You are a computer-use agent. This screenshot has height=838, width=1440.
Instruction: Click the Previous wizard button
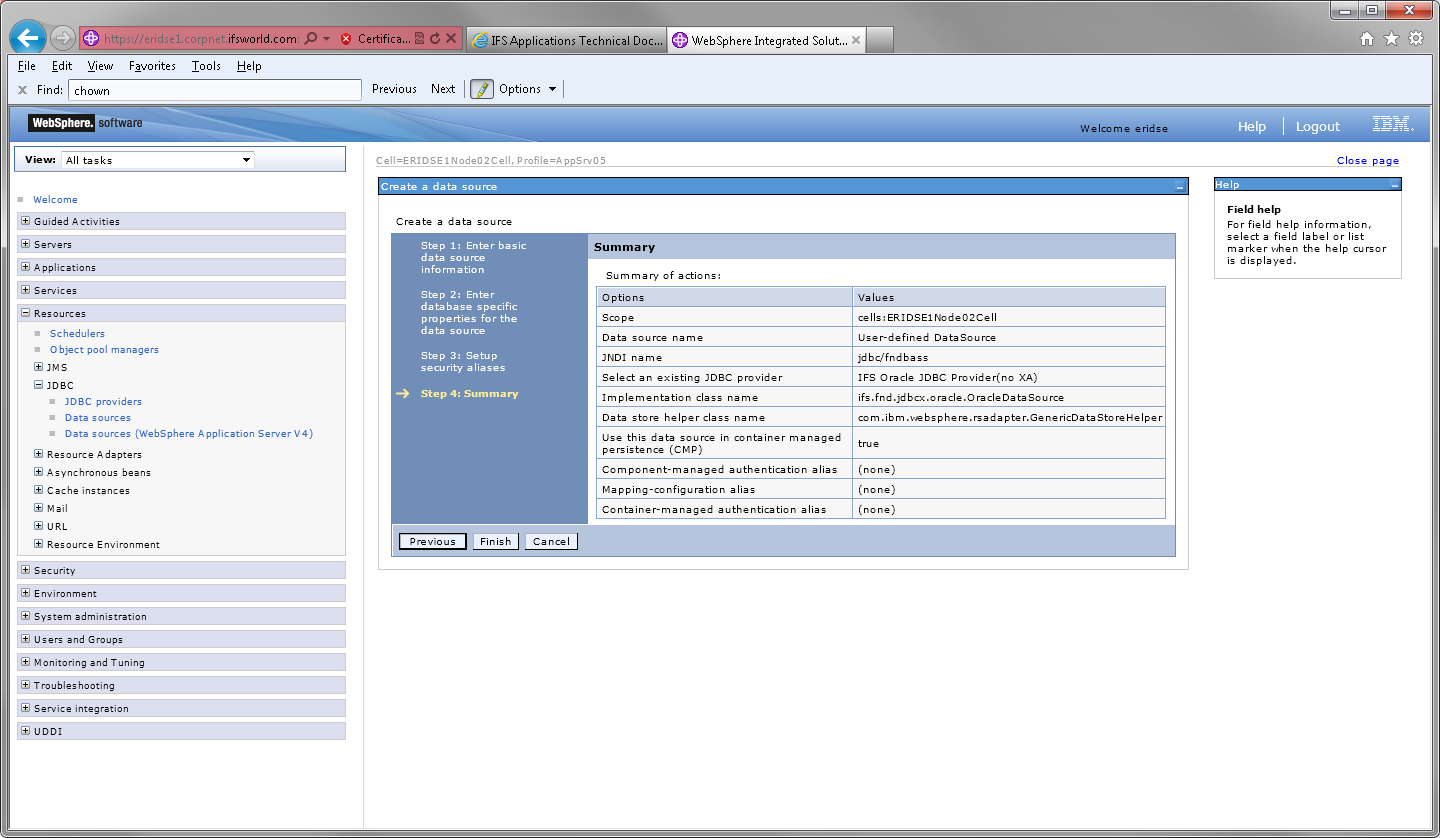click(x=432, y=541)
